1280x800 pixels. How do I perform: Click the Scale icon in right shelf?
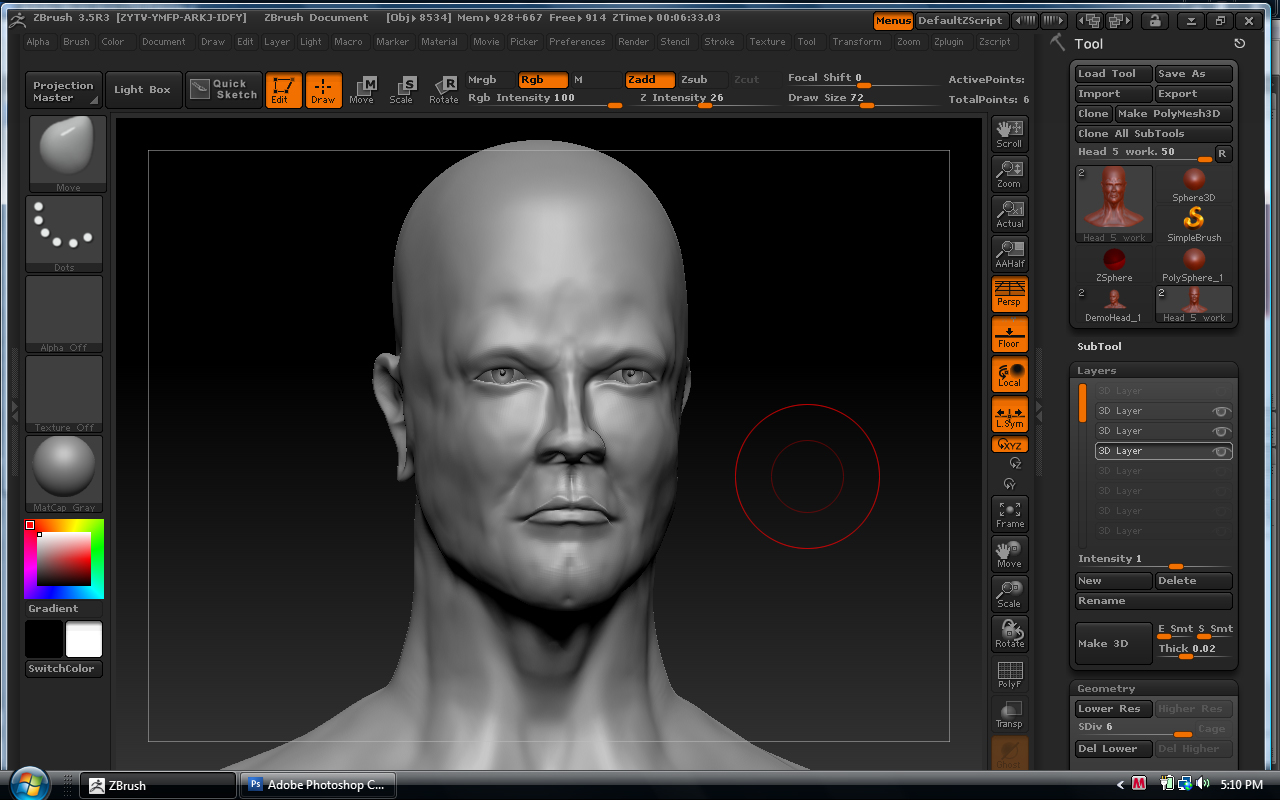point(1009,594)
